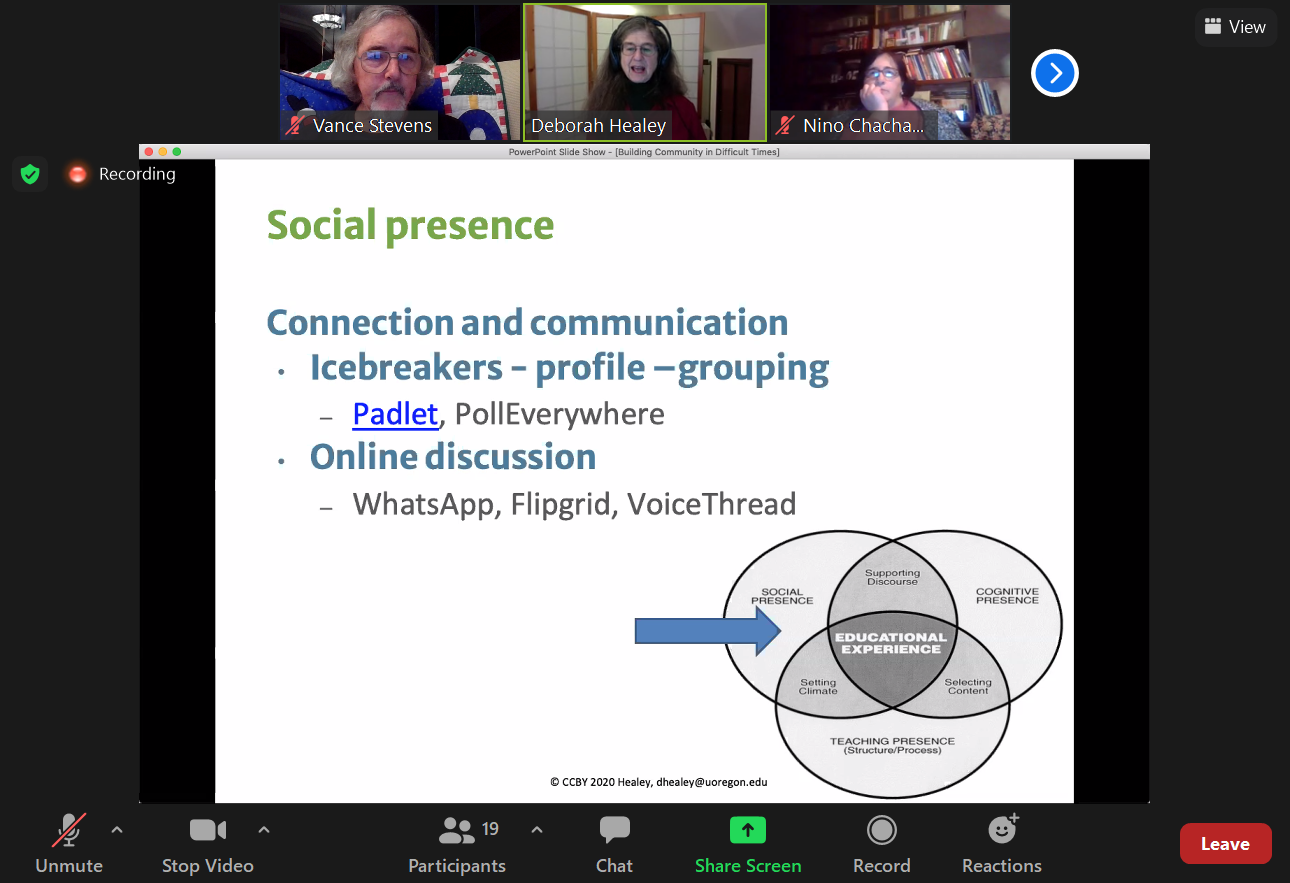Expand video options arrow beside Stop Video
This screenshot has height=883, width=1290.
(264, 830)
